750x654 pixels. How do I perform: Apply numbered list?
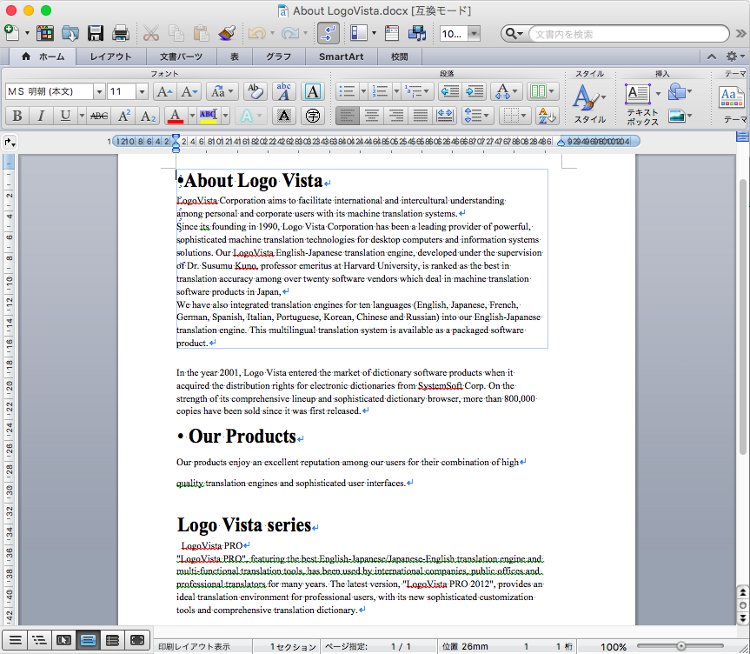point(381,91)
